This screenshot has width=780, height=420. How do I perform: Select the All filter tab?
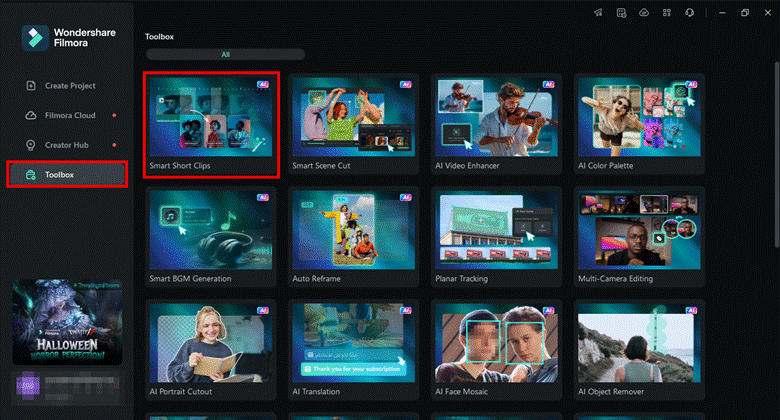[225, 54]
